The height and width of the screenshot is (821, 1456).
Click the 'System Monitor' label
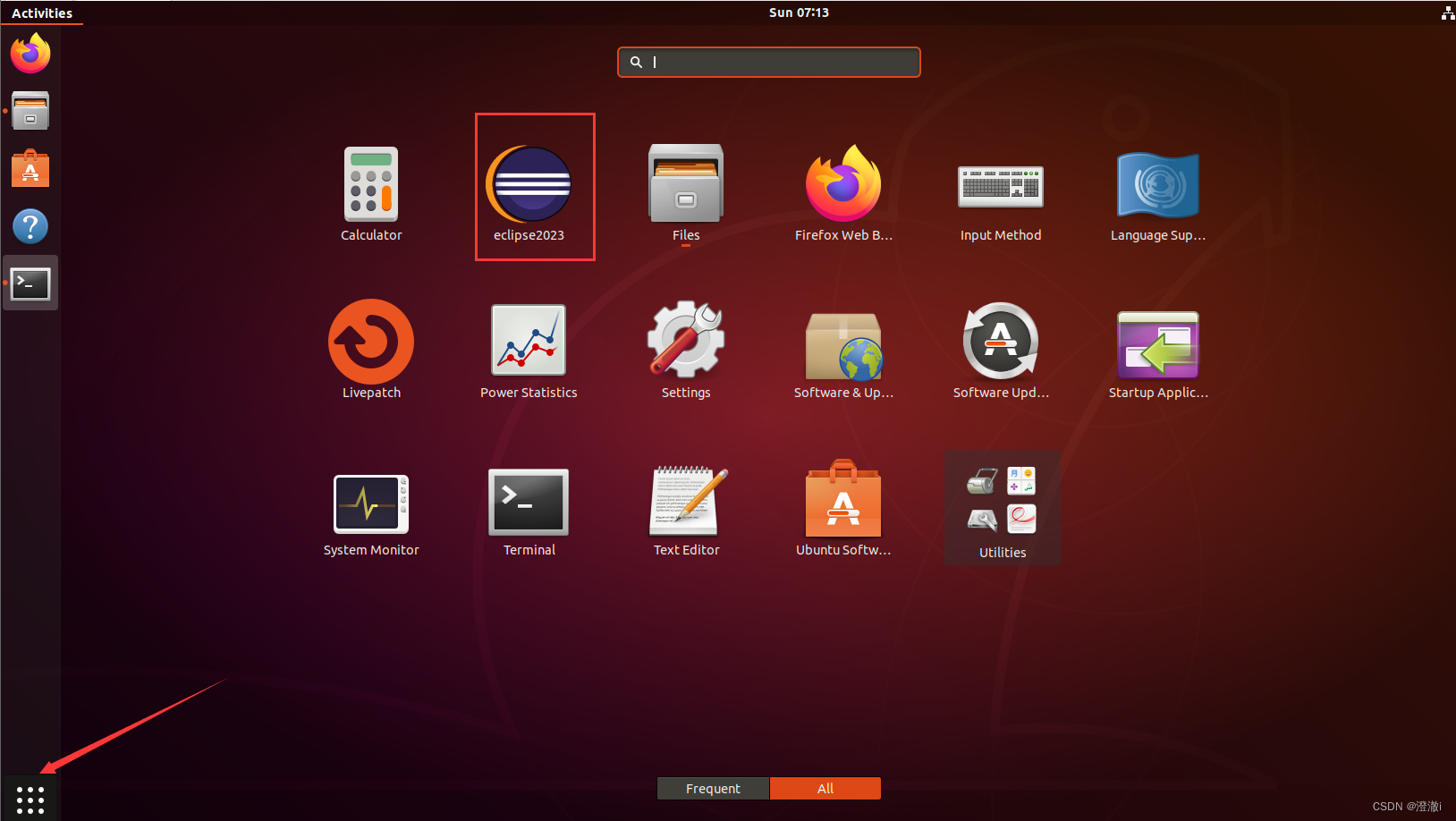(371, 550)
